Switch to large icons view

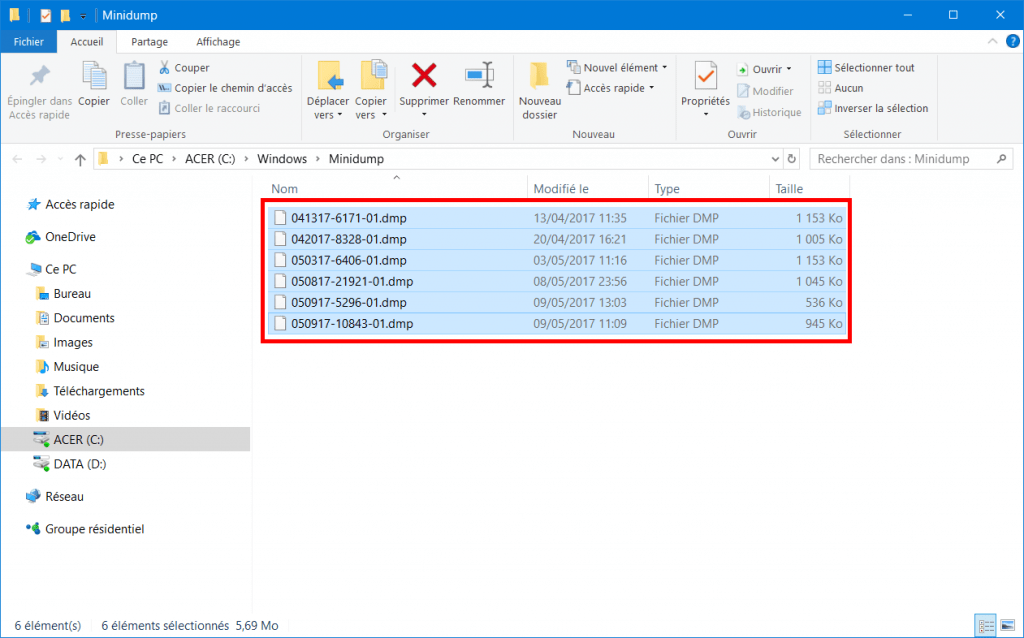[x=1008, y=626]
